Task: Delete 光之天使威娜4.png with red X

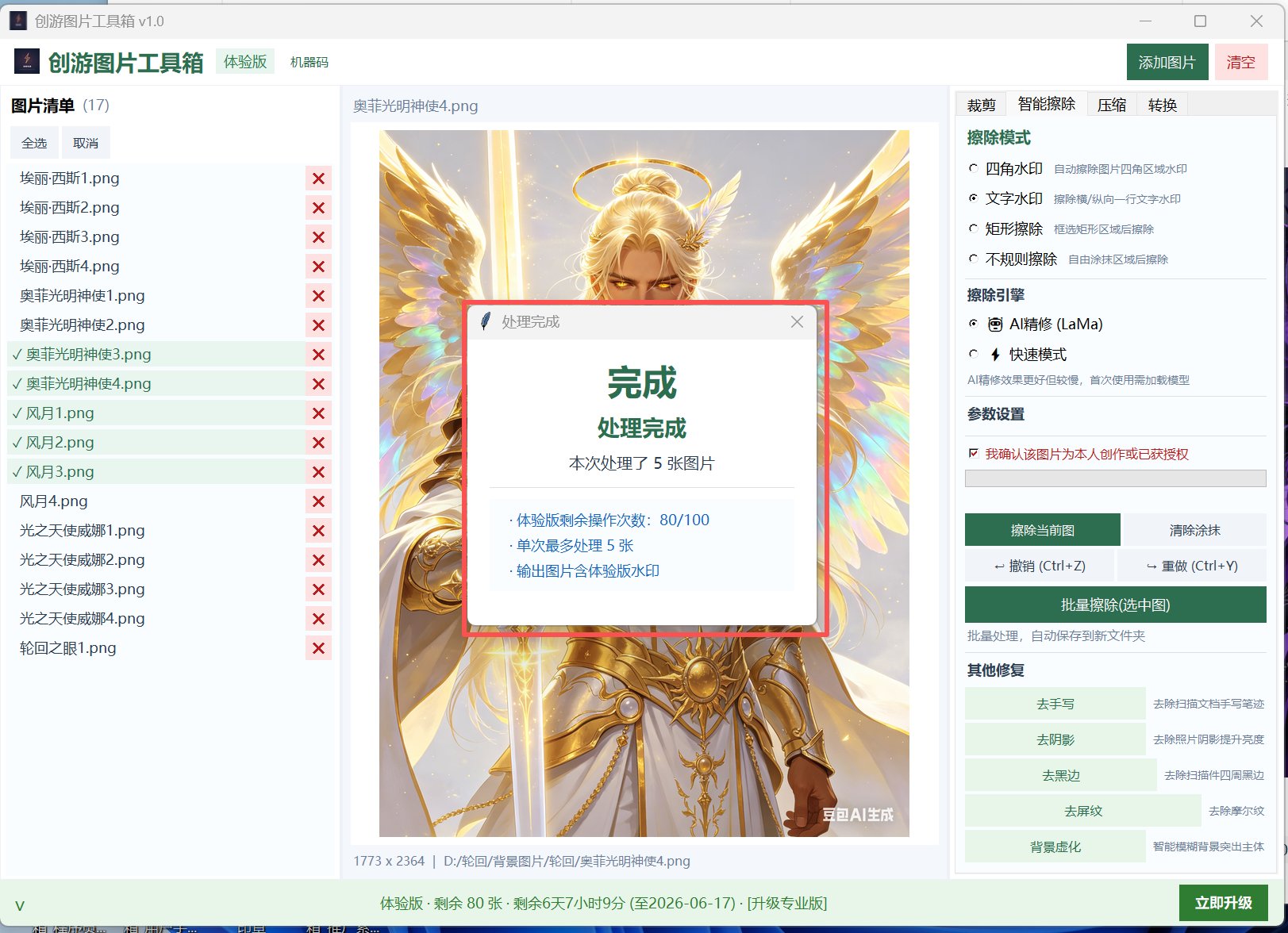Action: coord(318,619)
